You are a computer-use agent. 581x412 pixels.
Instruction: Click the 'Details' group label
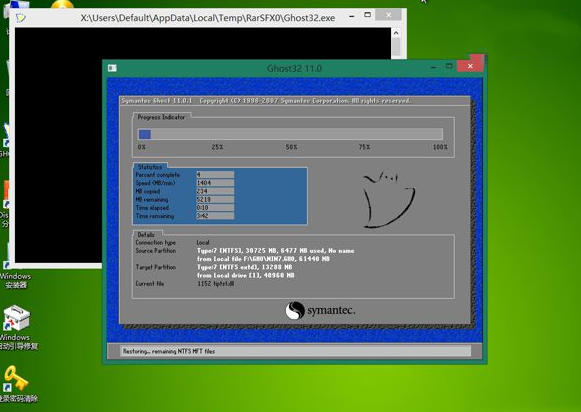click(146, 235)
